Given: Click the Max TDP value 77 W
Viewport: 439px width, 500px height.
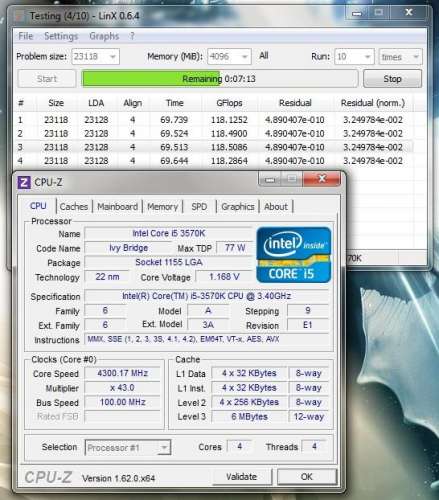Looking at the screenshot, I should point(235,248).
